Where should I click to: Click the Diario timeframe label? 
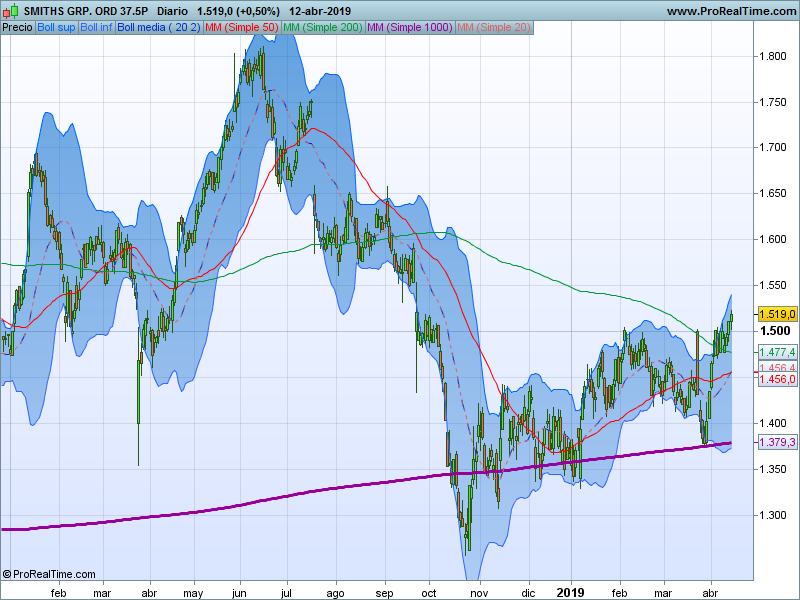(172, 11)
